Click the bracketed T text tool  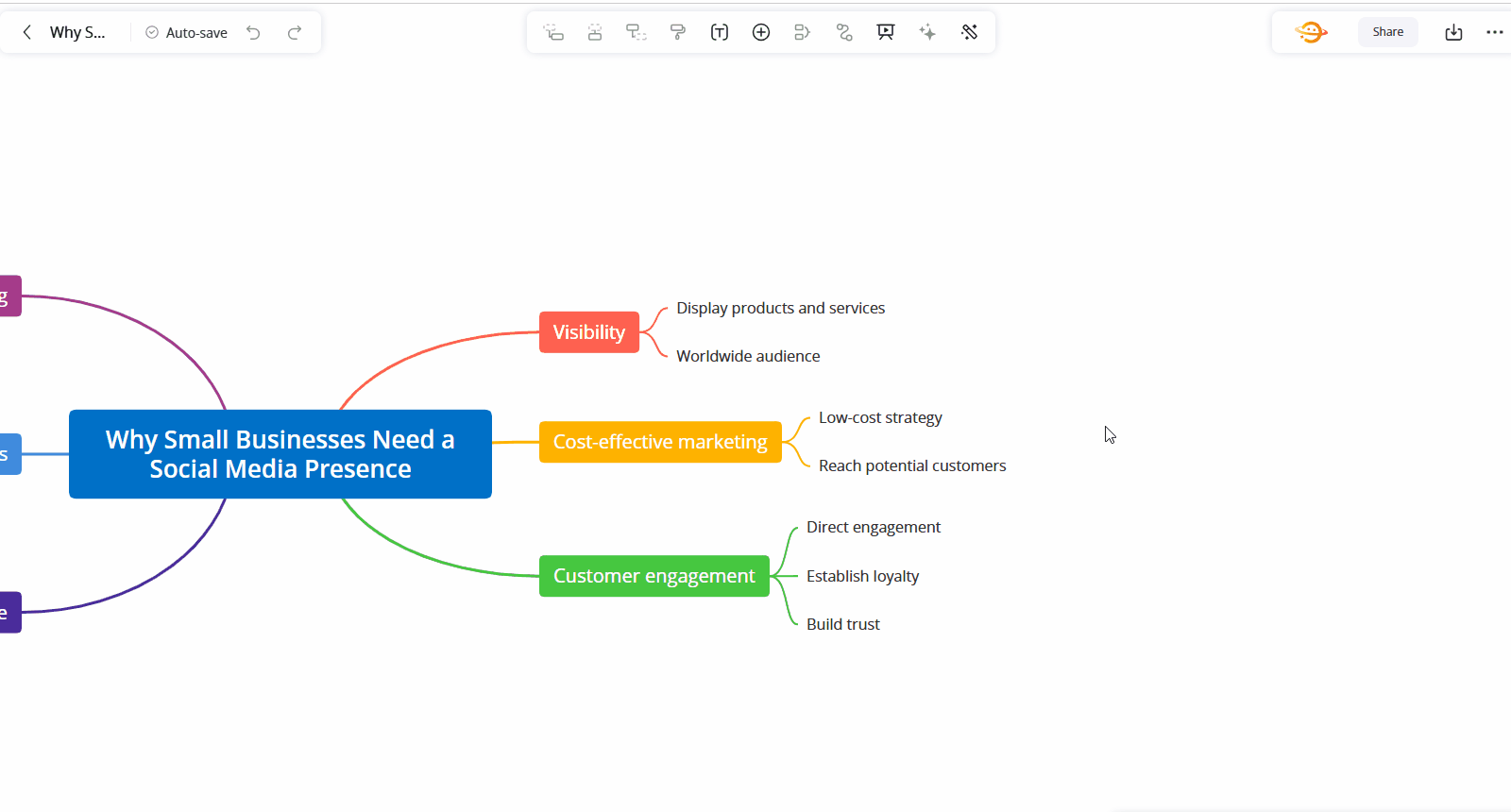[720, 32]
